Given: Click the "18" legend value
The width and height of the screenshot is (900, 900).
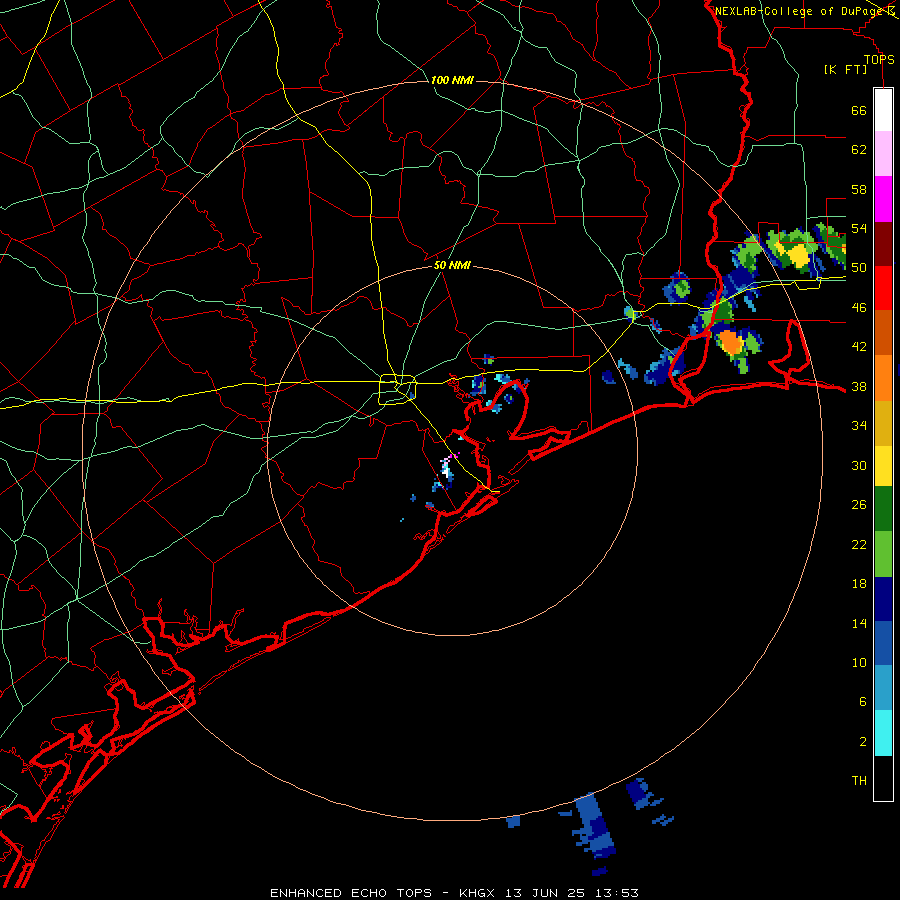Looking at the screenshot, I should point(859,584).
